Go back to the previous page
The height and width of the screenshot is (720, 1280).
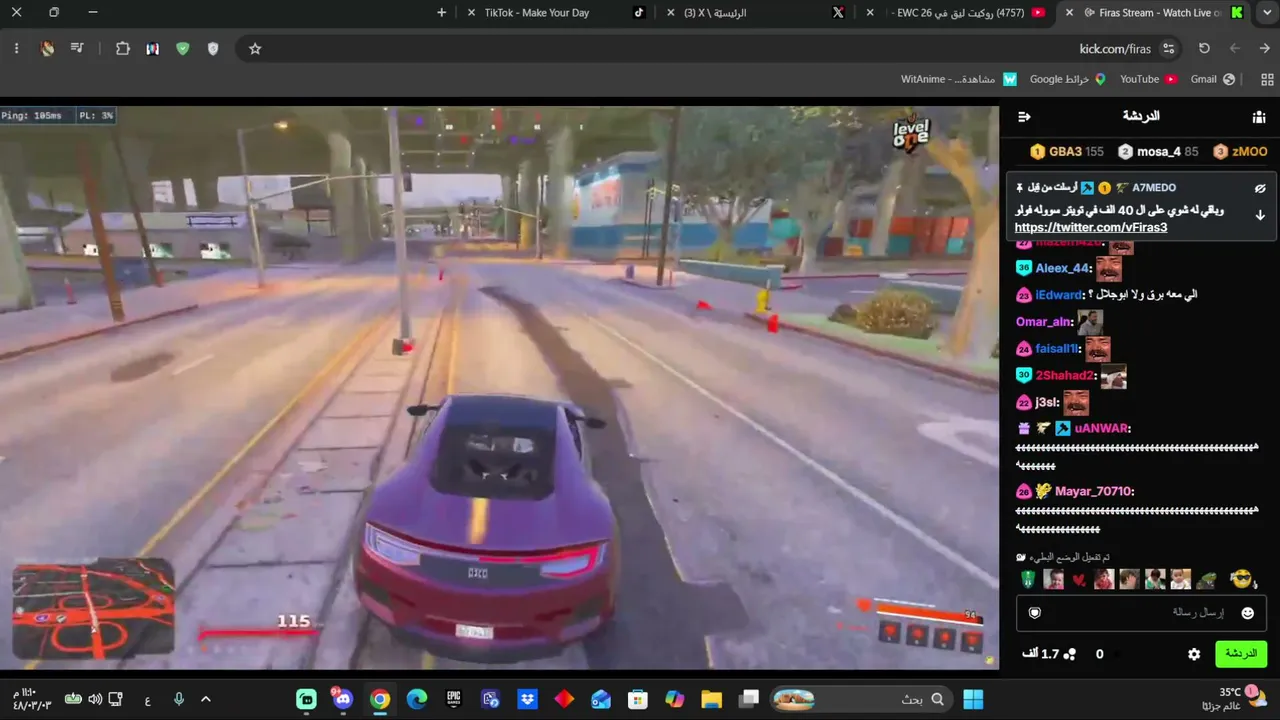1265,48
